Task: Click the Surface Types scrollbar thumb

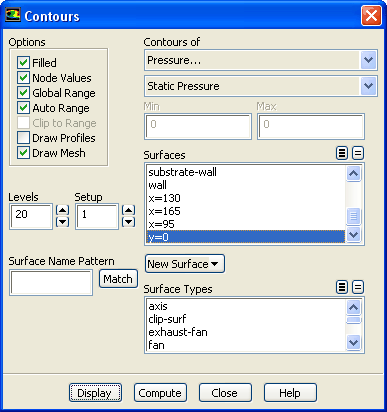Action: click(353, 320)
